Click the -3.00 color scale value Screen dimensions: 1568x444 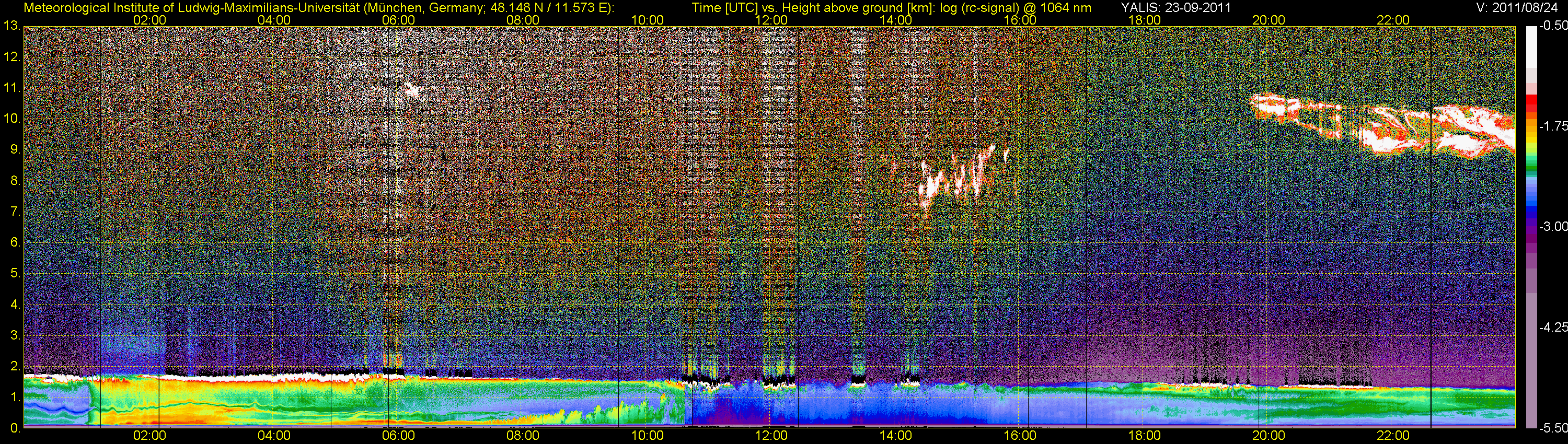click(1553, 226)
